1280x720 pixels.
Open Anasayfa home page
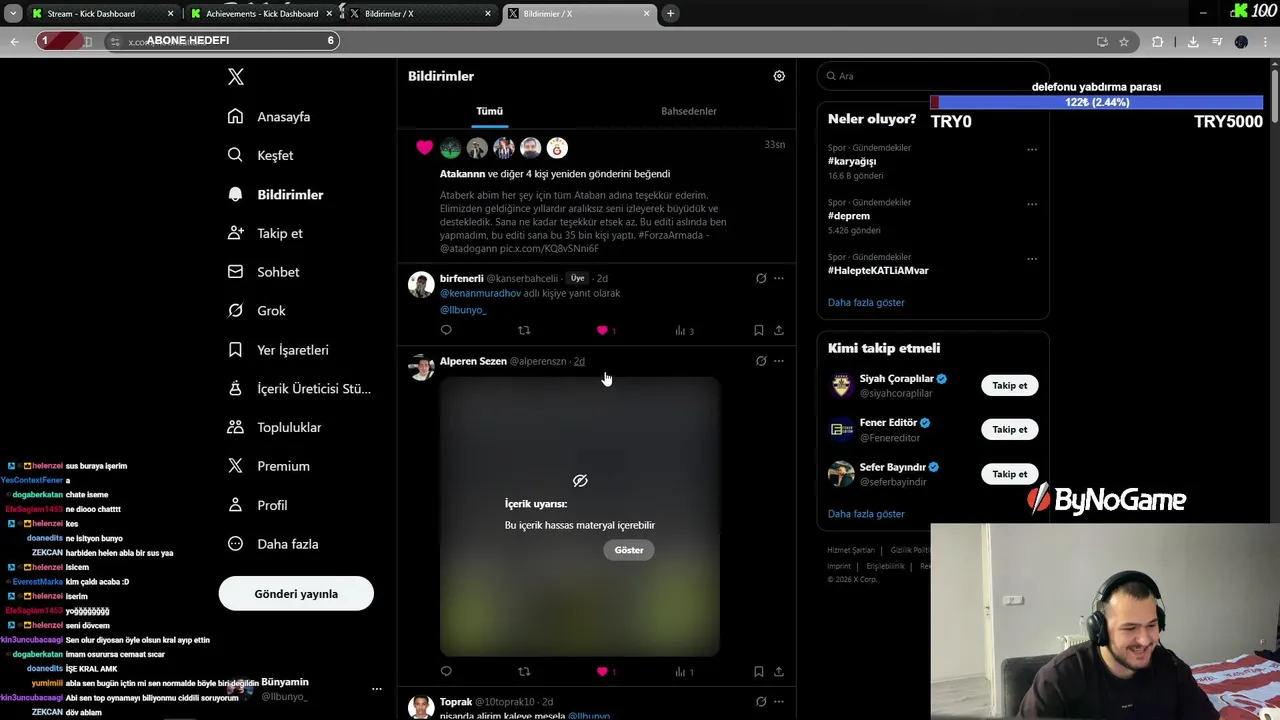[270, 117]
